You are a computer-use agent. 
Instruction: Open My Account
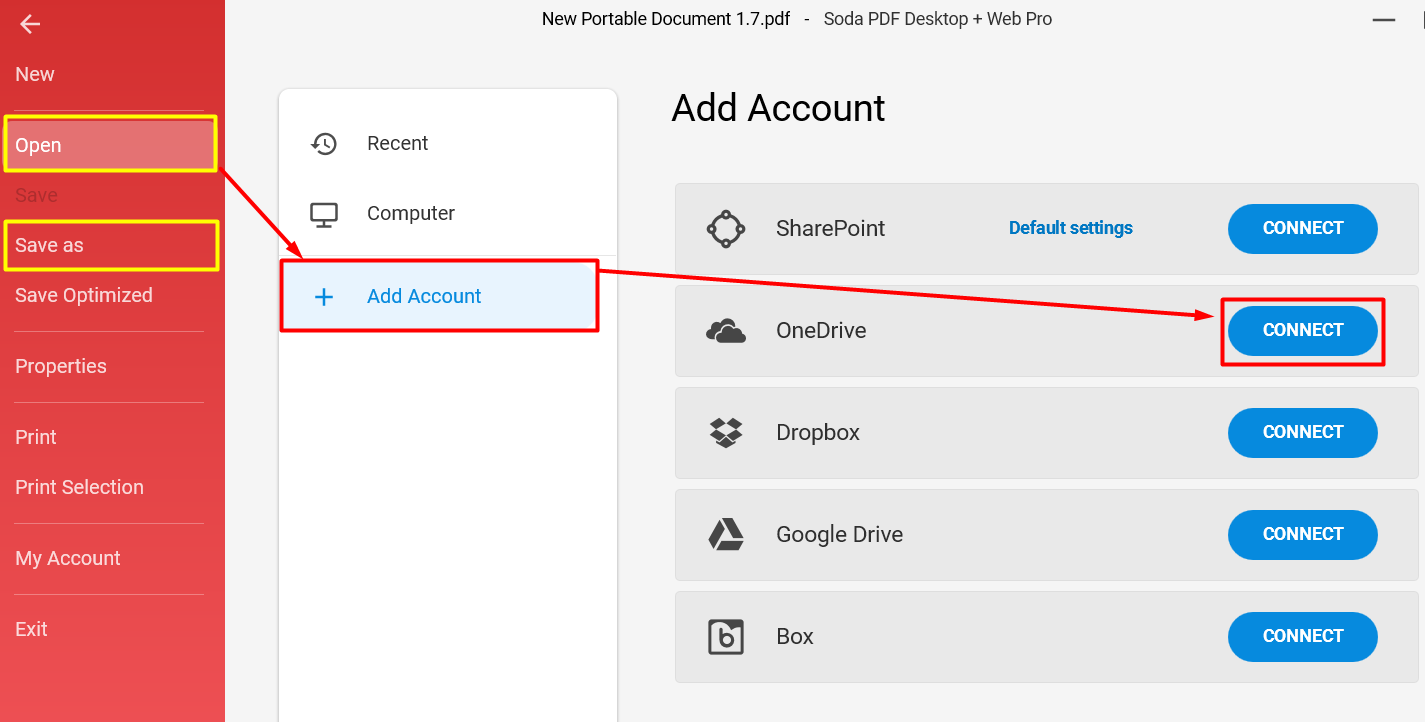[x=68, y=558]
